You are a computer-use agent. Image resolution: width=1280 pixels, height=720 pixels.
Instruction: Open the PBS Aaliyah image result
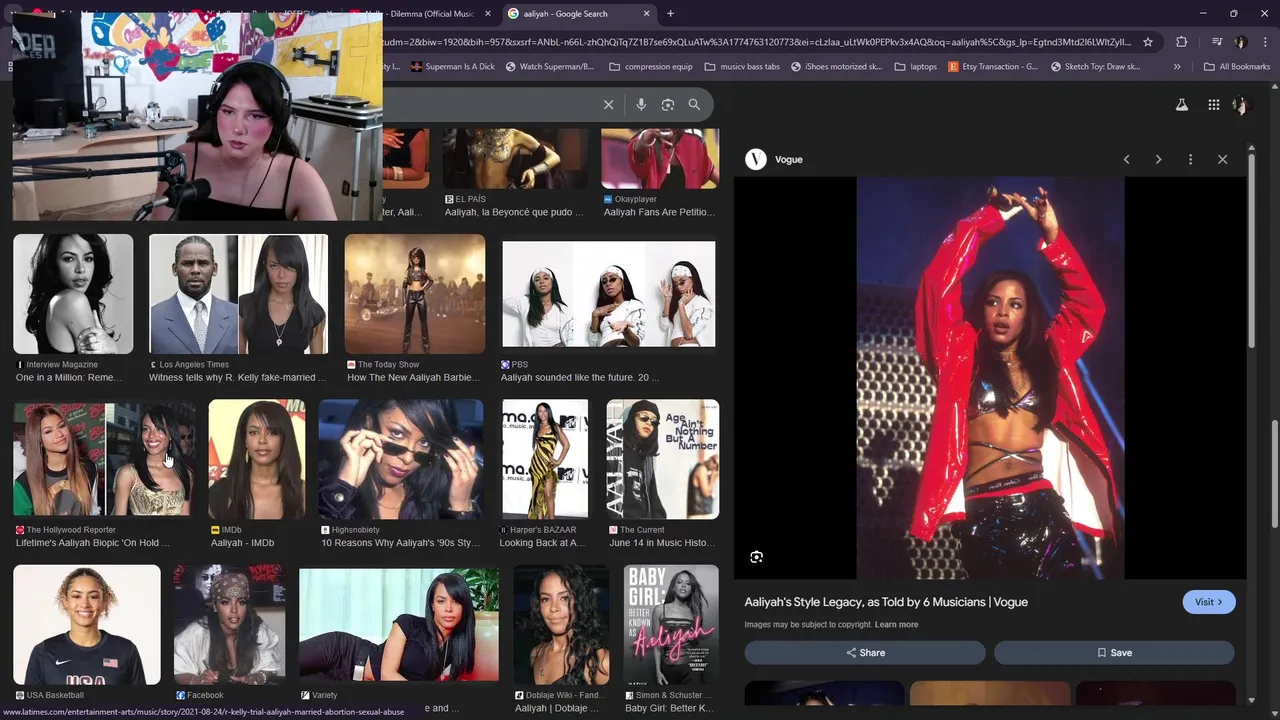click(609, 294)
